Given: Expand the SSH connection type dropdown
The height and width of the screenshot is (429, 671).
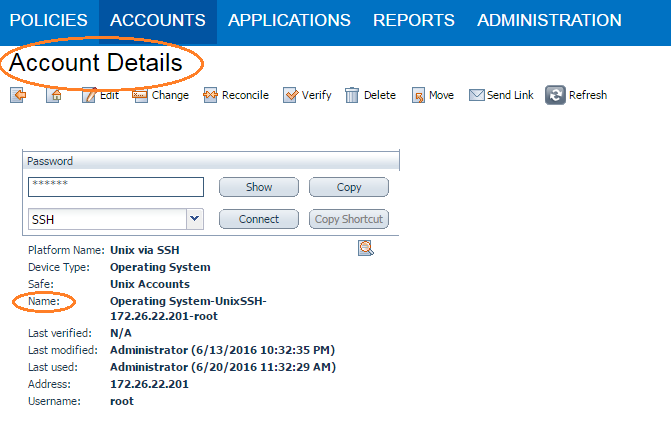Looking at the screenshot, I should pos(194,219).
